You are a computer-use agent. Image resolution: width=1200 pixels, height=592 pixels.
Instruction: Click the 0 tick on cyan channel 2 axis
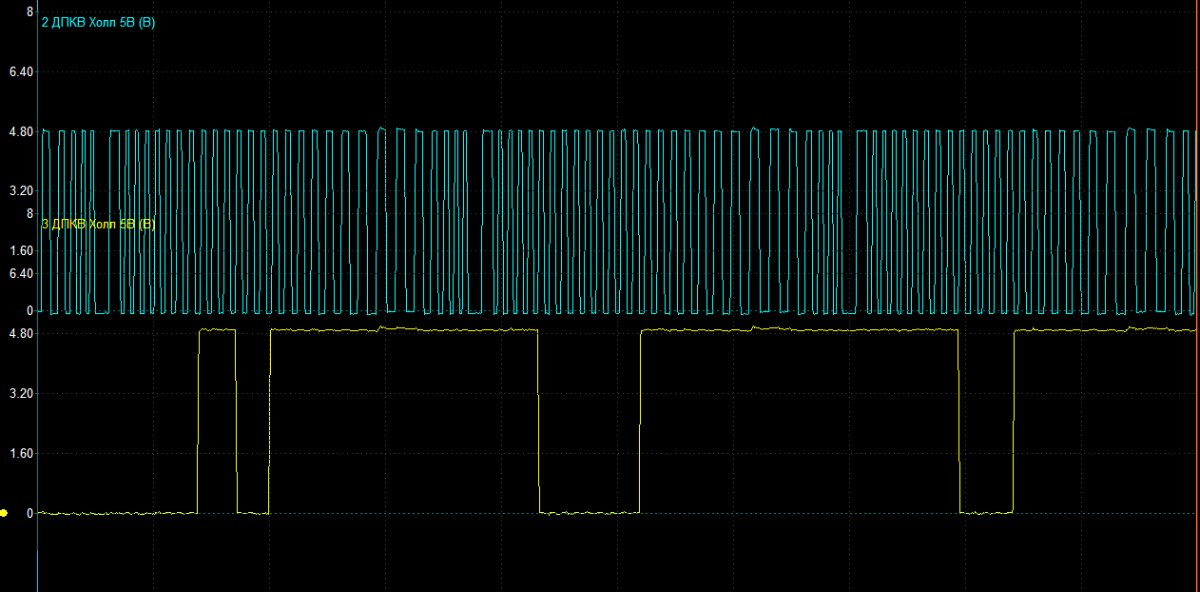point(30,310)
